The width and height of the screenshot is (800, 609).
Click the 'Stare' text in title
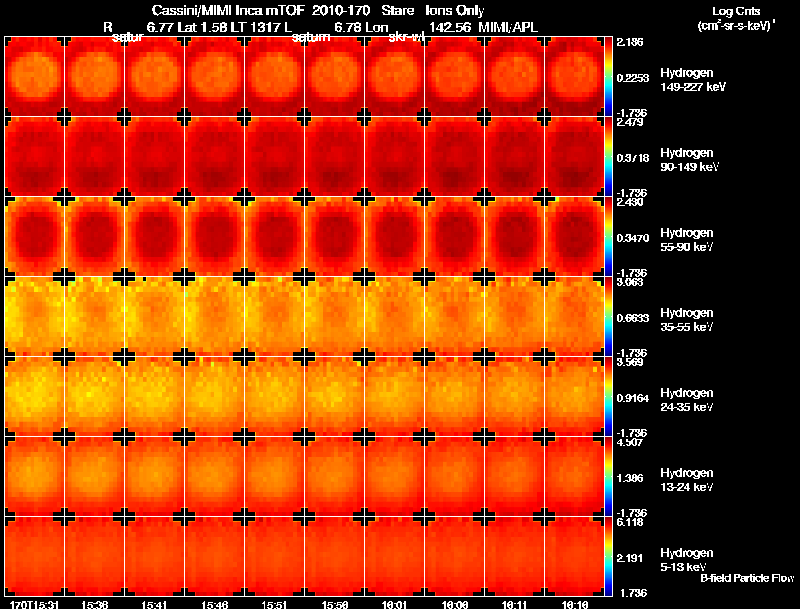coord(397,11)
